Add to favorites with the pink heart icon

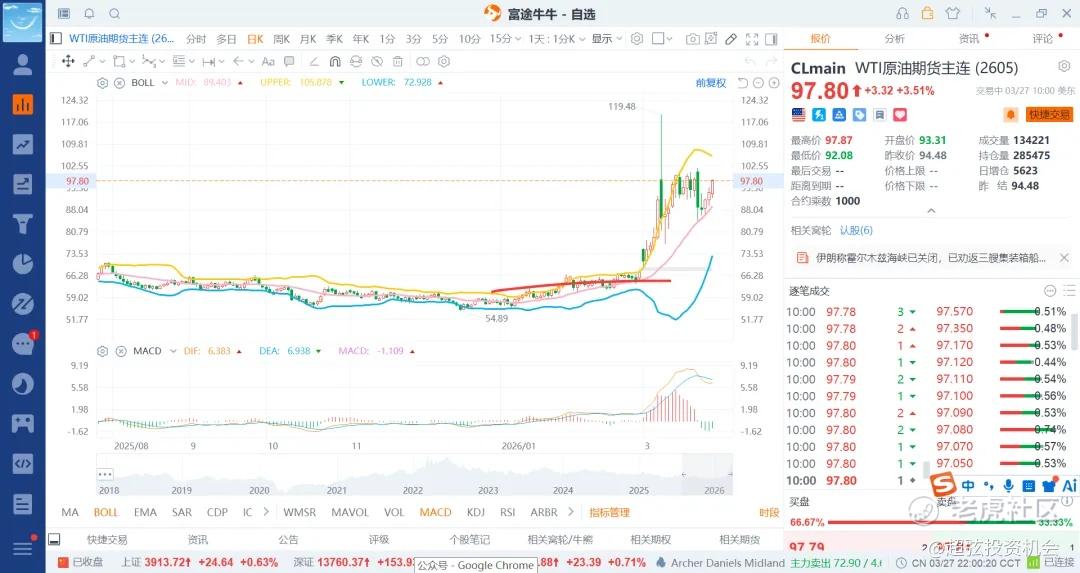point(900,115)
